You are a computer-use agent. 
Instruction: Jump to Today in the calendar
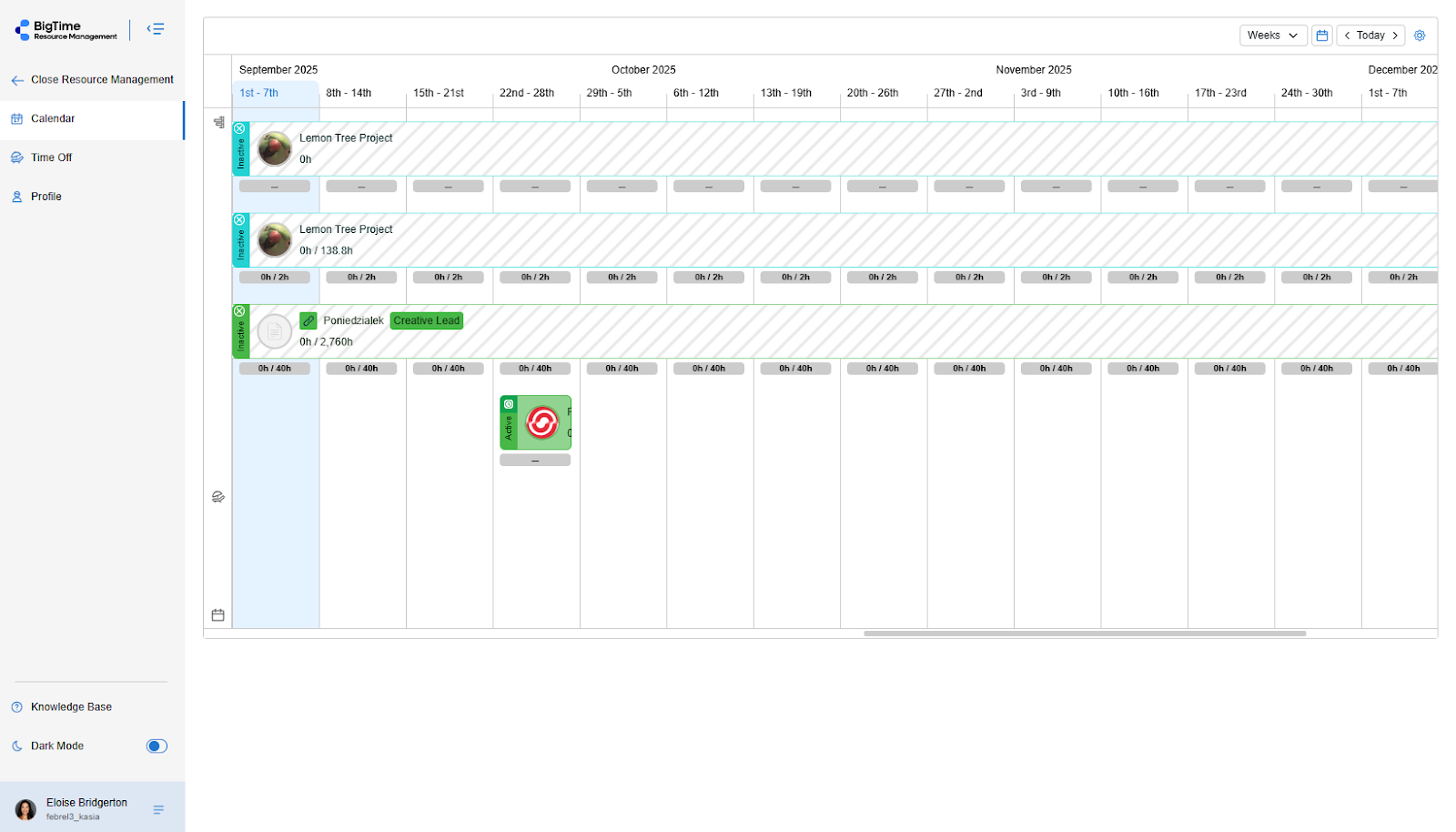[1370, 36]
